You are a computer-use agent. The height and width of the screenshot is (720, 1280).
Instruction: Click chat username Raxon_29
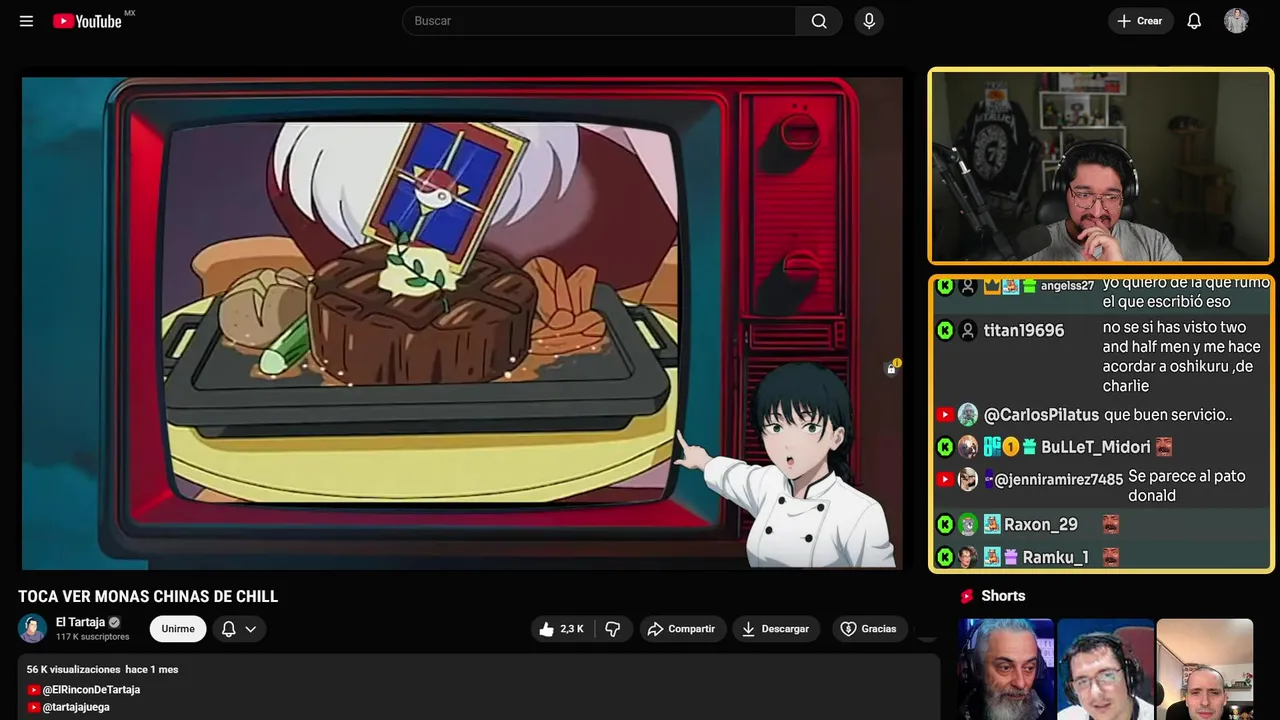1041,524
